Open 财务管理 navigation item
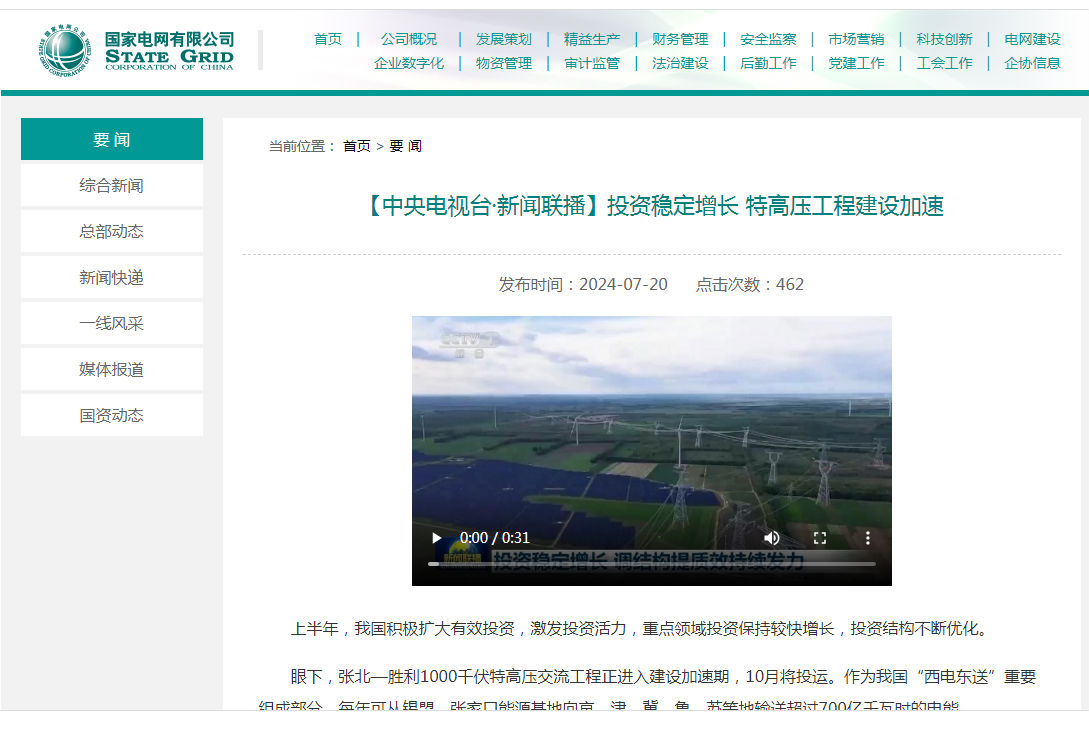 680,39
